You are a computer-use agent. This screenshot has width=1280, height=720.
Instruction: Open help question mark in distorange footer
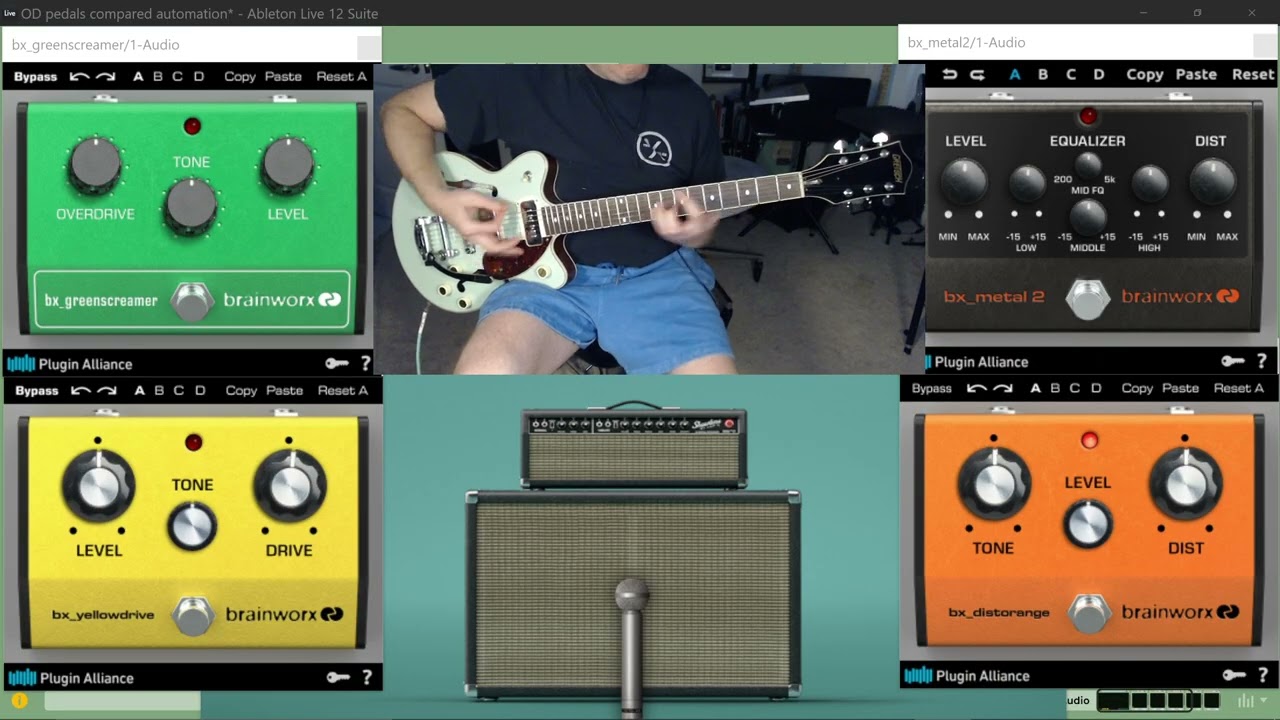[1262, 676]
